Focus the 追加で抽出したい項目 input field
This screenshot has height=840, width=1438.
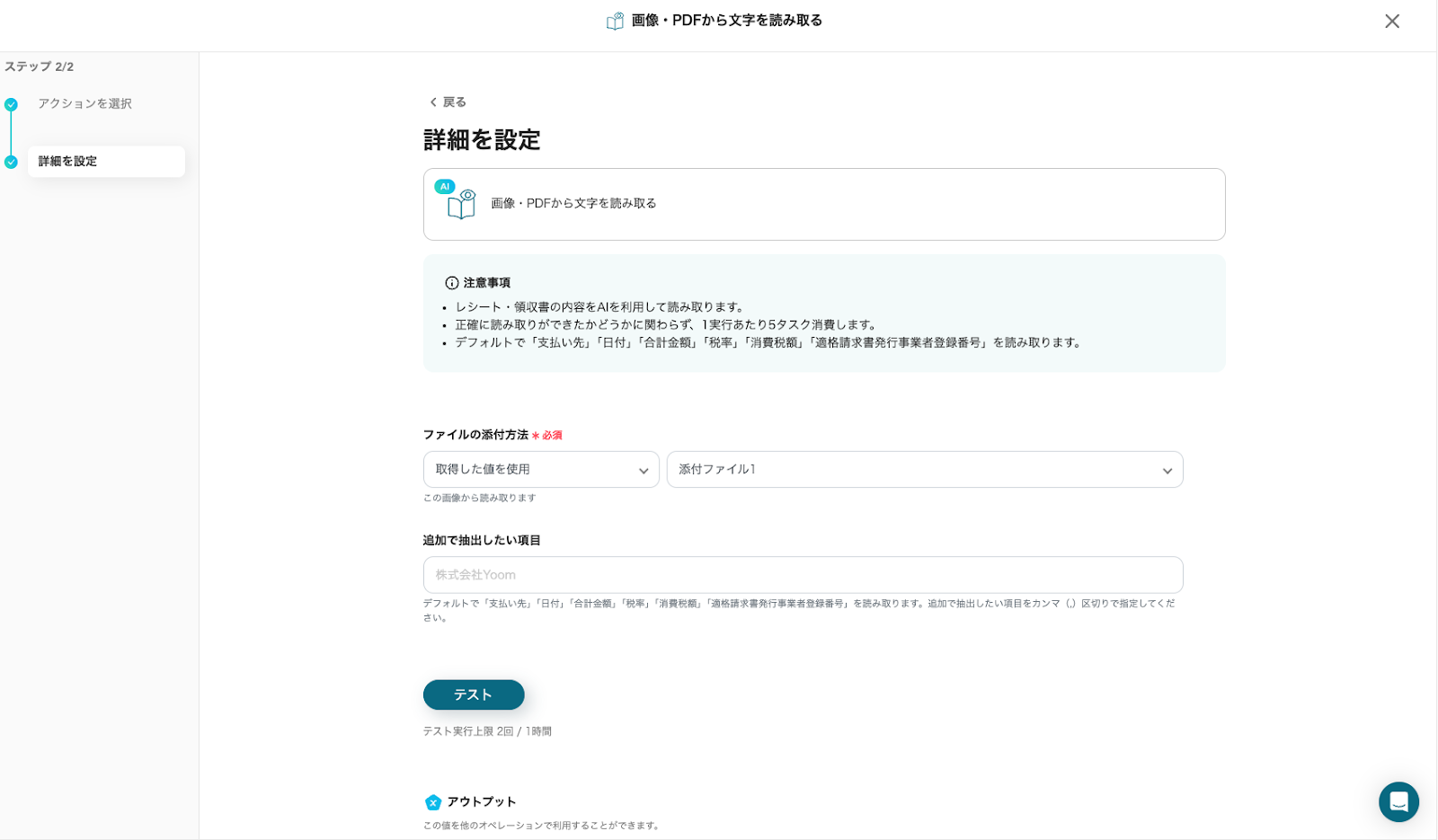[x=803, y=575]
